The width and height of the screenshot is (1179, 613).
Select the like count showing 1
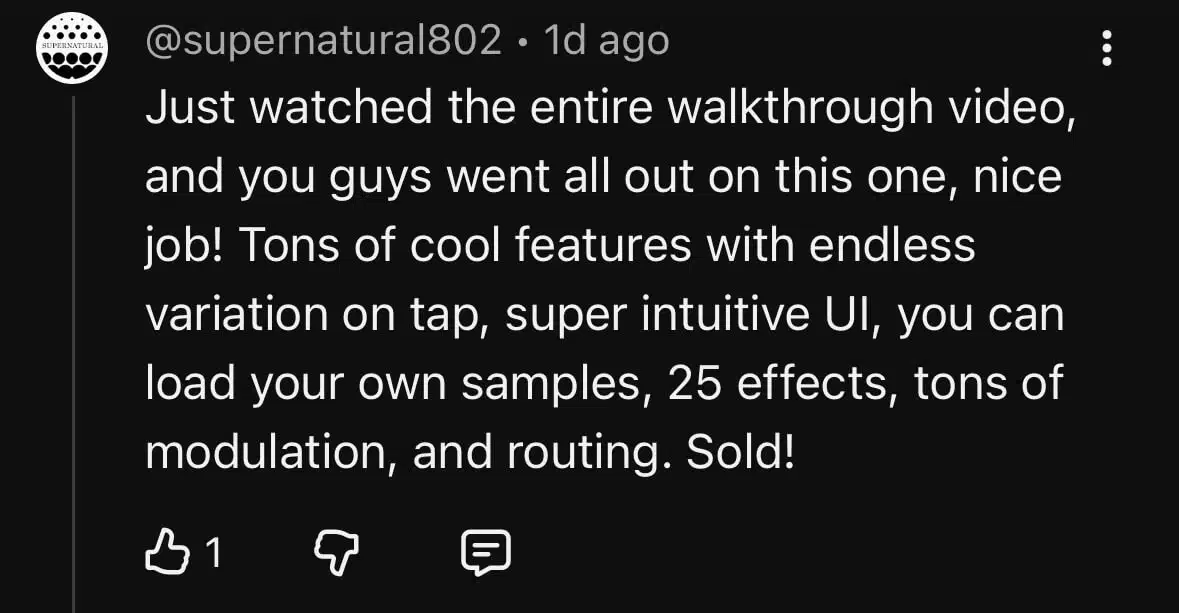[x=213, y=551]
